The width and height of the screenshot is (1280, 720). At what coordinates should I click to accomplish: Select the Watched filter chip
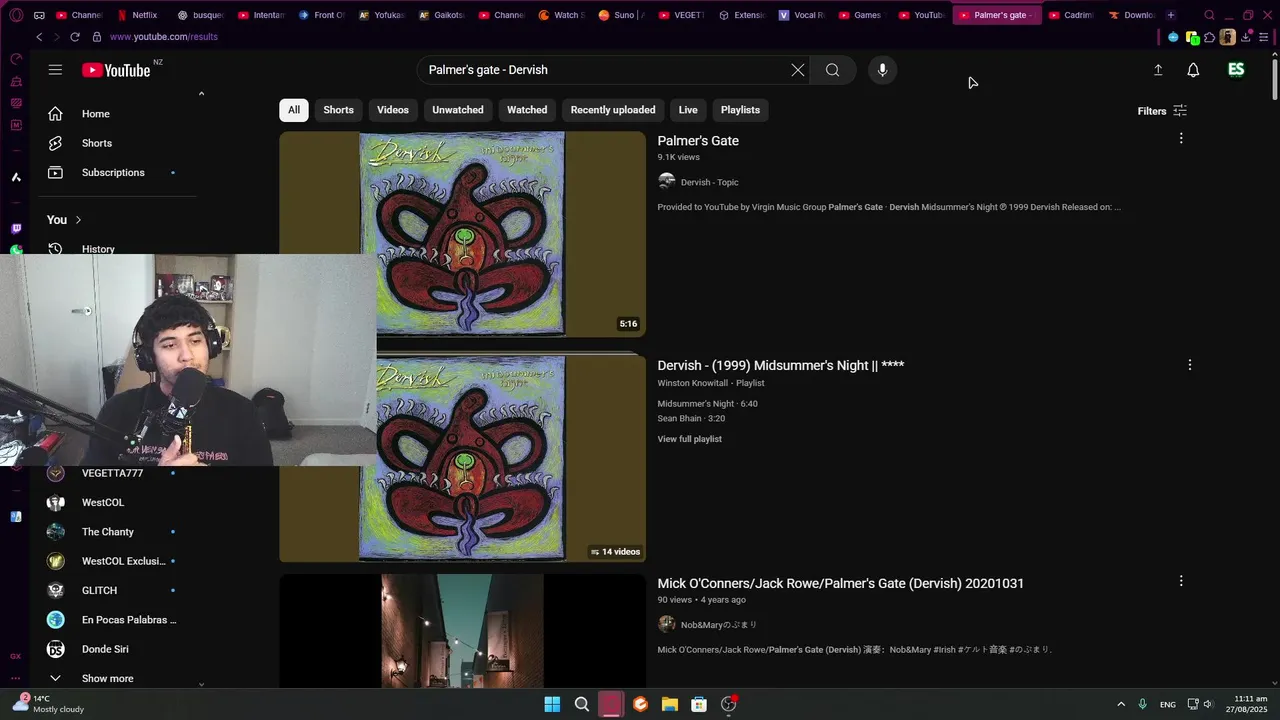pos(527,110)
